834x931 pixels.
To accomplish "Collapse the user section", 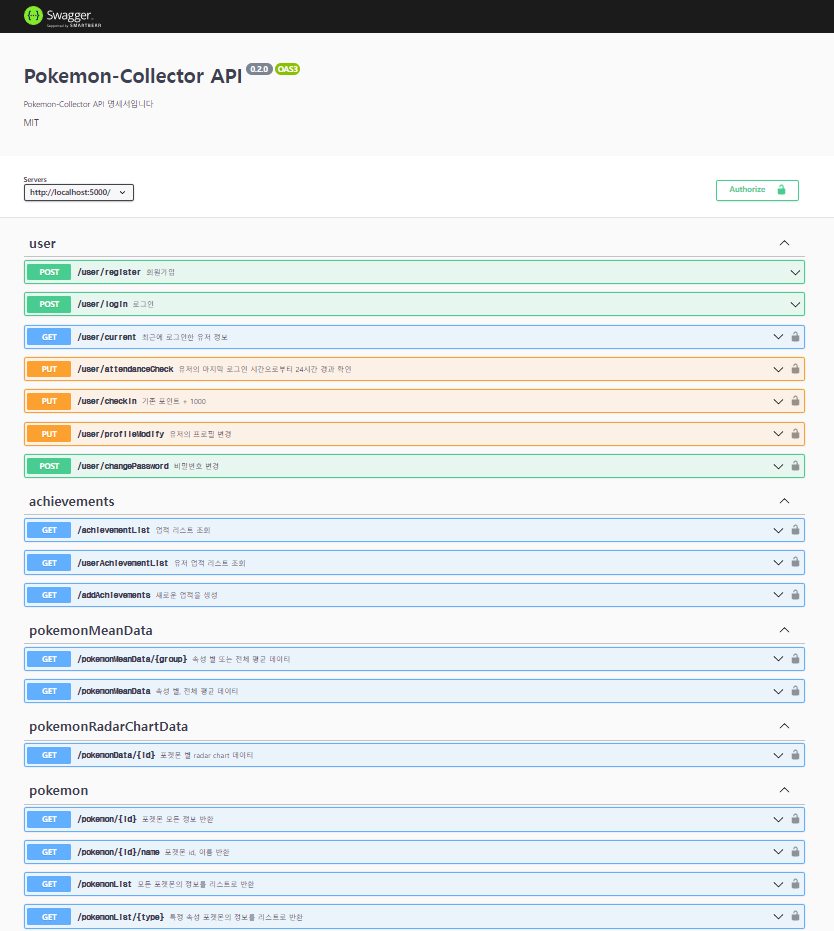I will (784, 243).
